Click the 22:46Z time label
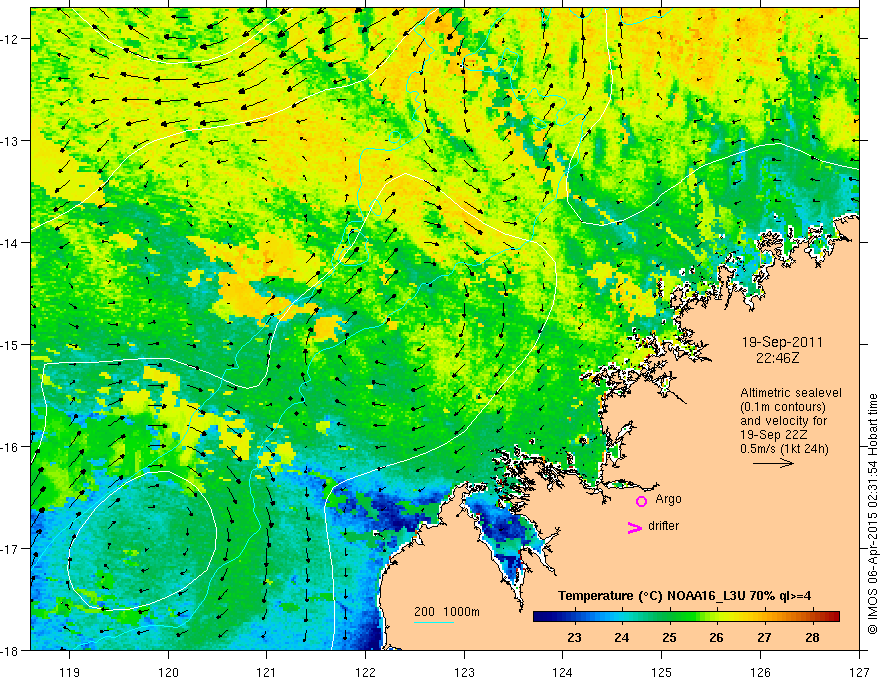This screenshot has height=680, width=880. pyautogui.click(x=777, y=357)
